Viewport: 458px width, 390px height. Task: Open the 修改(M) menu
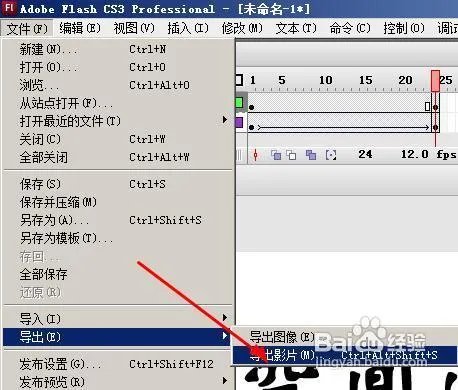242,28
